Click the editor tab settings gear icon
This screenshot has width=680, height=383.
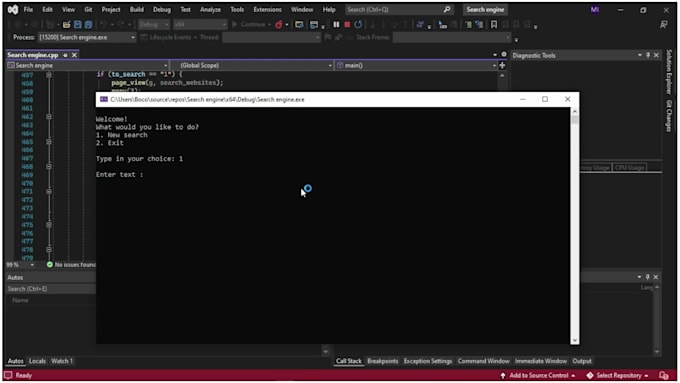(504, 55)
